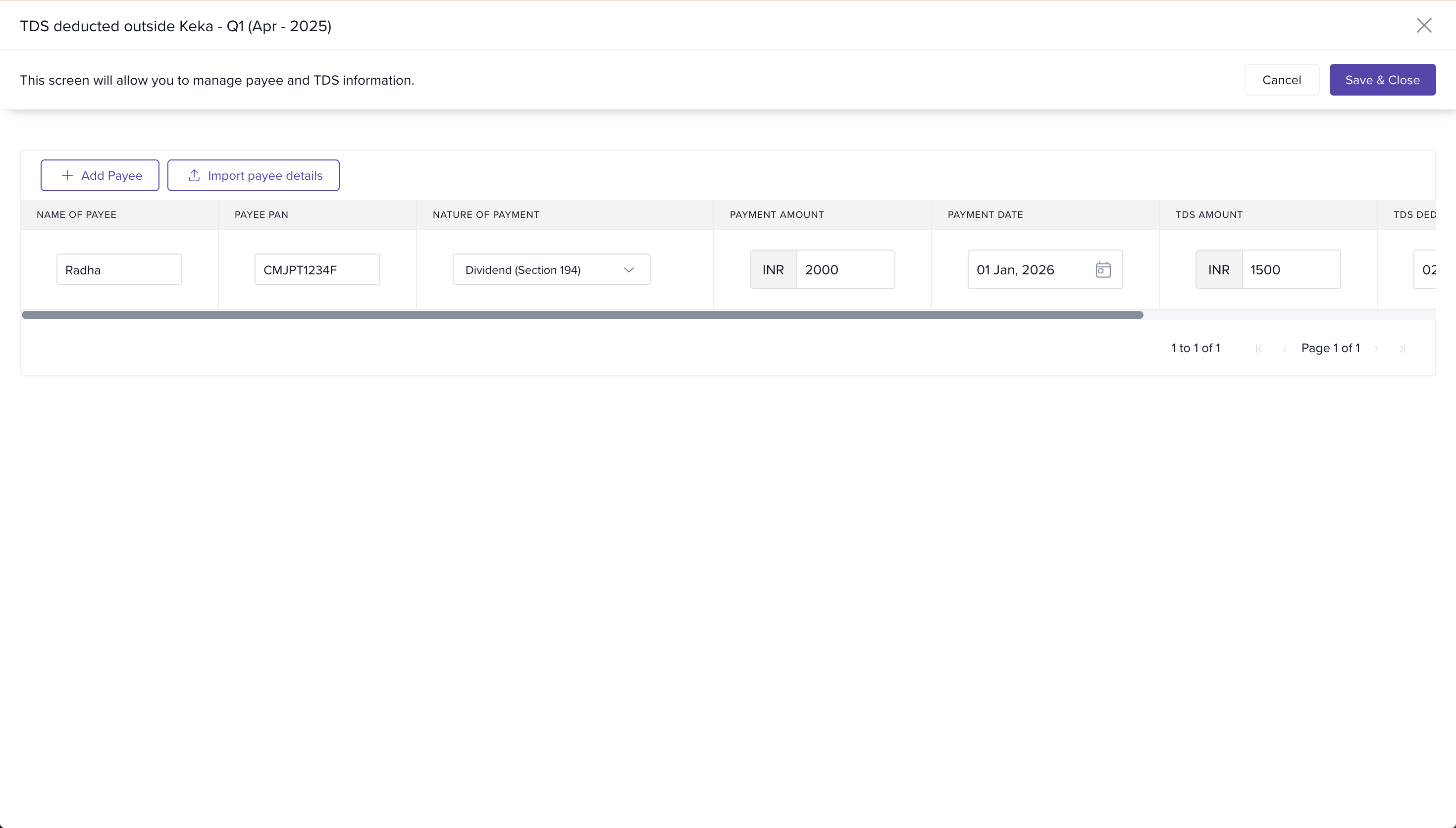Go to previous page pagination arrow
This screenshot has height=828, width=1456.
[1284, 349]
